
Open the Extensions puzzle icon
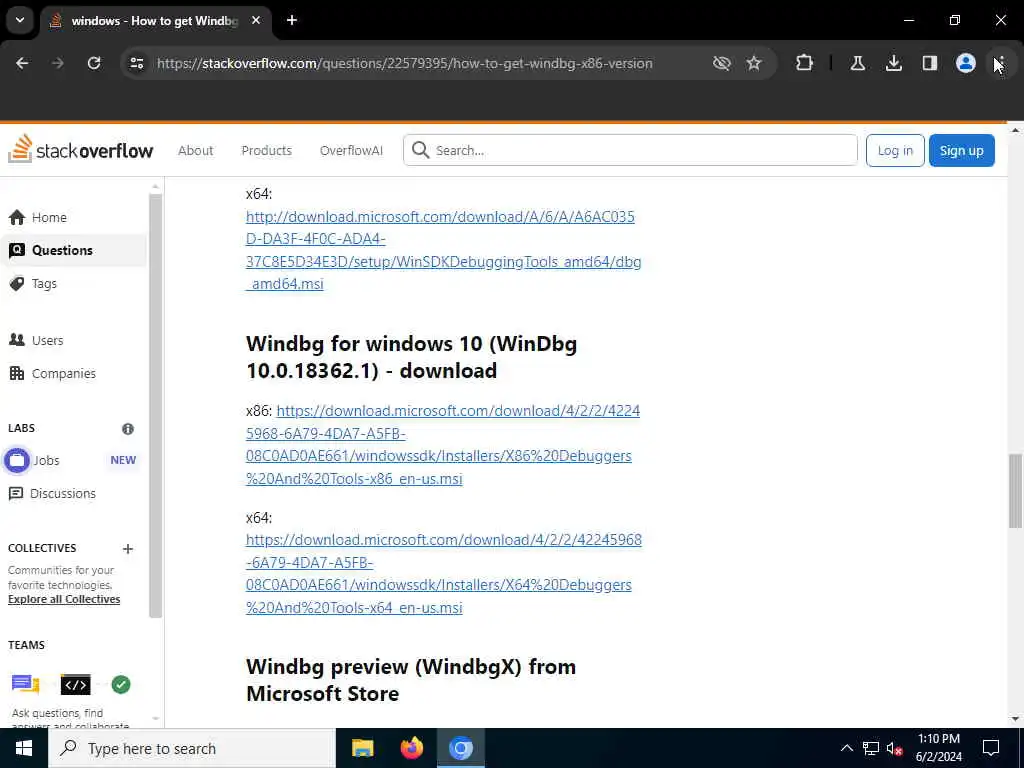click(805, 63)
